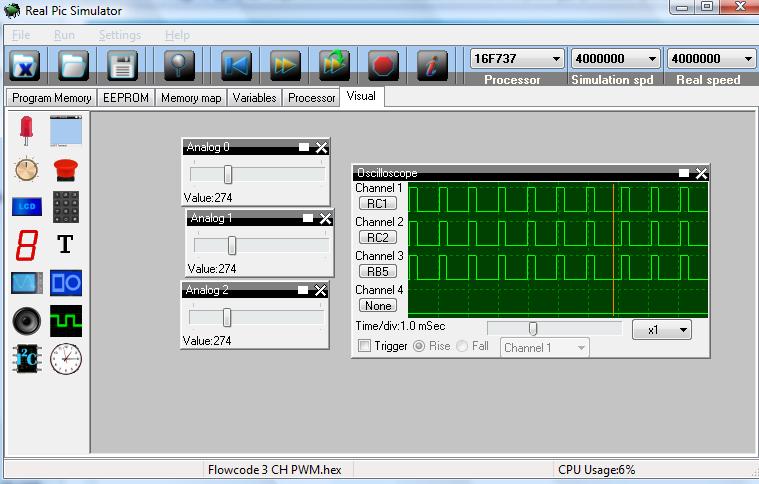Click the reset-to-start toolbar icon

pos(236,65)
